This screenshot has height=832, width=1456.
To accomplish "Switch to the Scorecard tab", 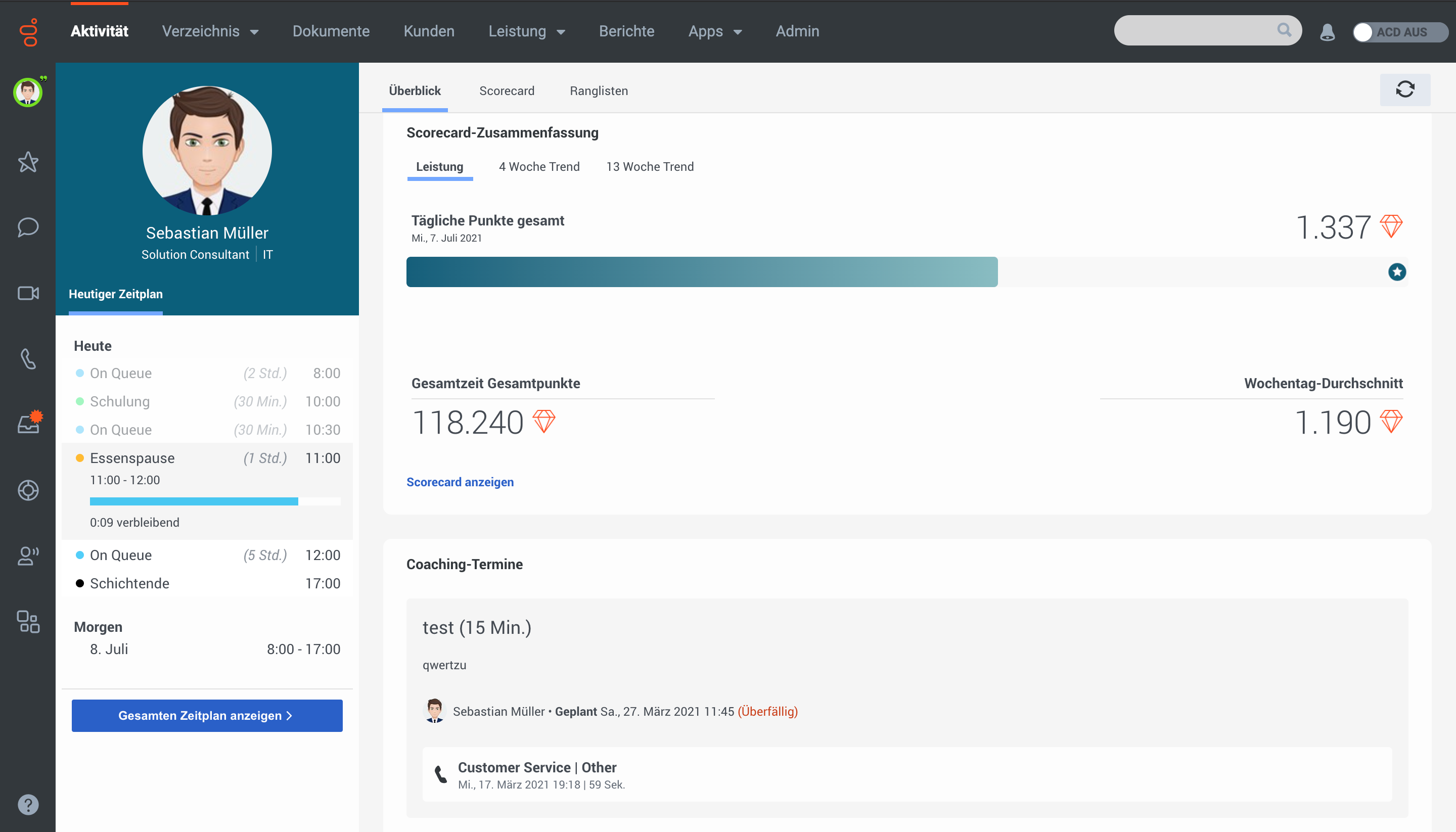I will (x=506, y=91).
